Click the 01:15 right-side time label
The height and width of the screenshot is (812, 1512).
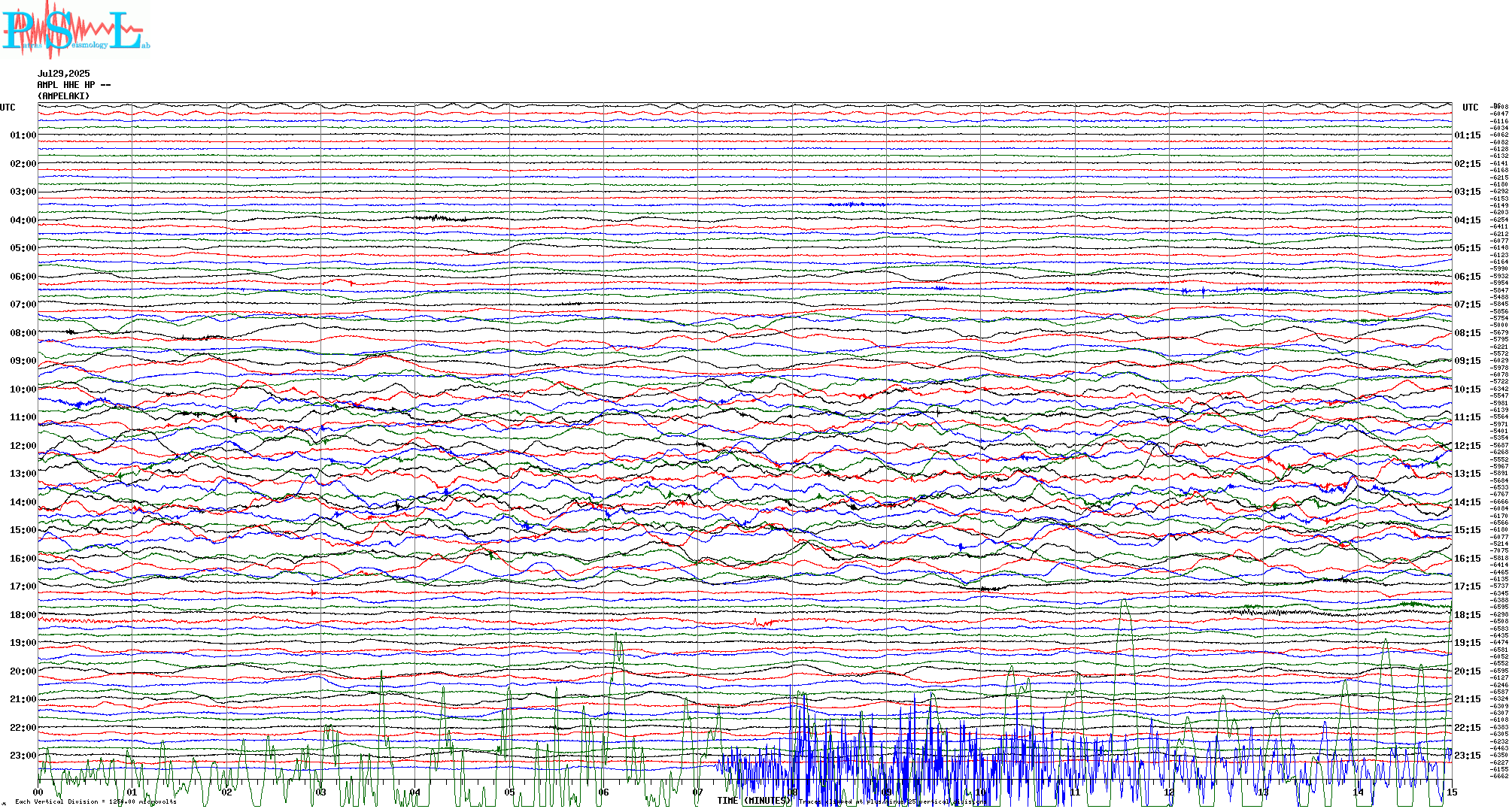(x=1468, y=135)
